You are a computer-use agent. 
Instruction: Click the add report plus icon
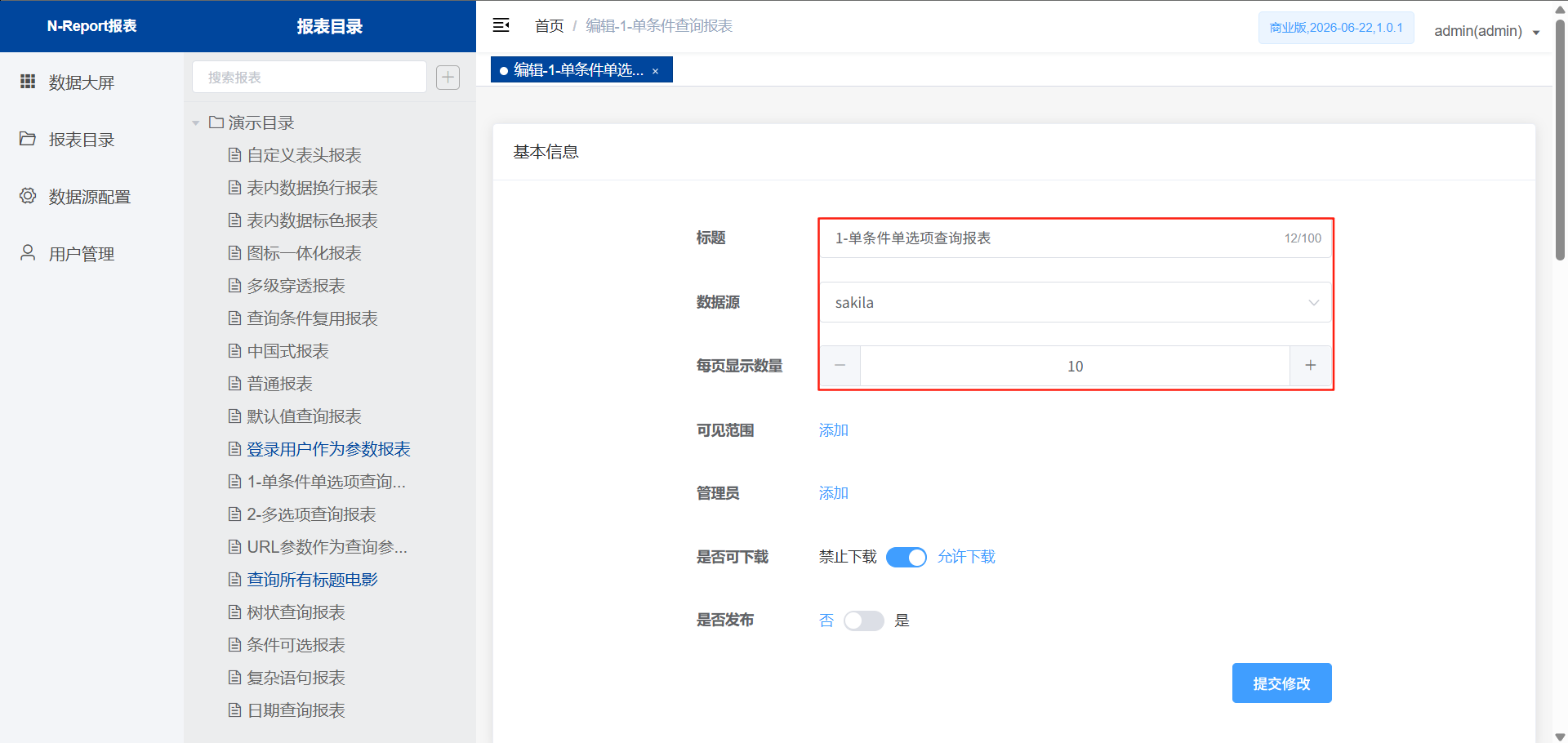coord(448,78)
